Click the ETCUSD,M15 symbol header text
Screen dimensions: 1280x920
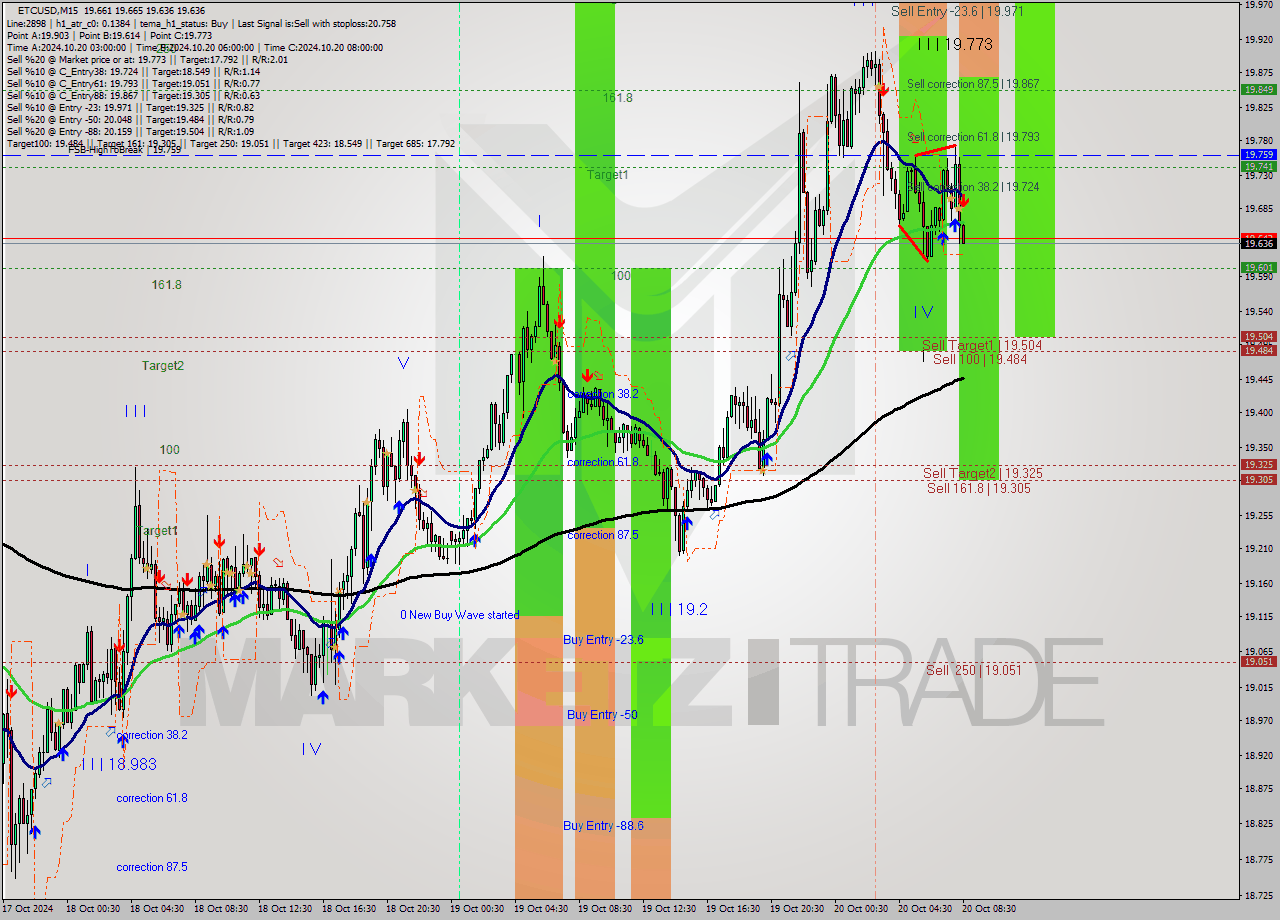click(48, 10)
